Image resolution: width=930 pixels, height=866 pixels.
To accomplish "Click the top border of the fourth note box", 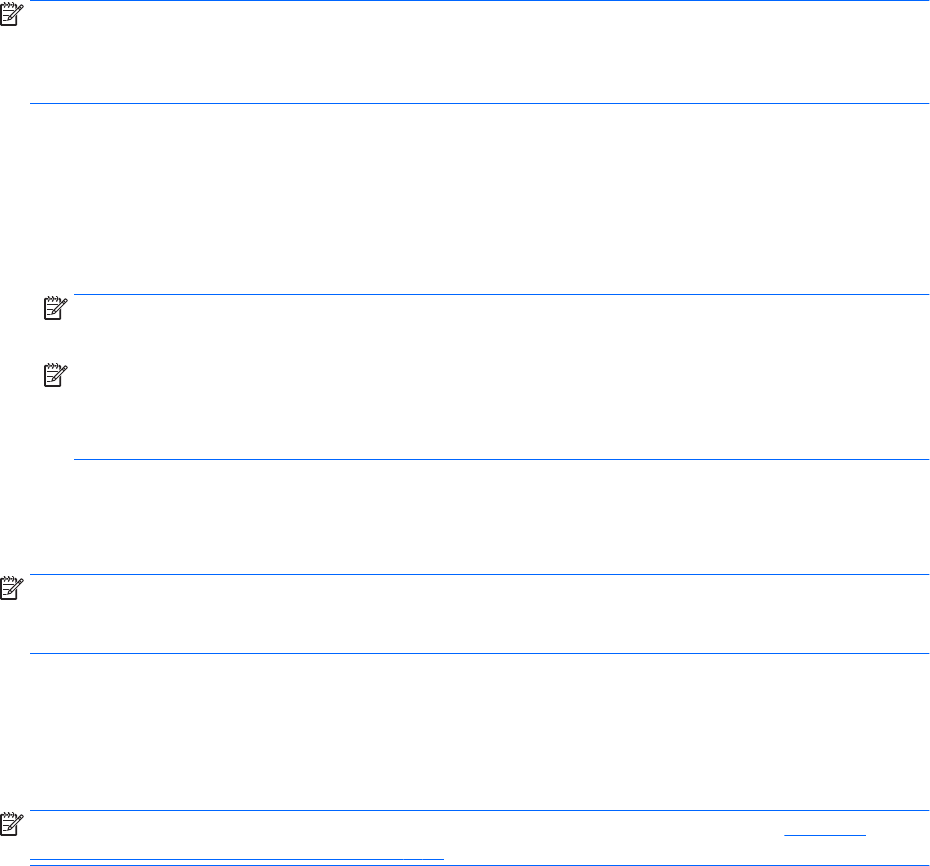I will 480,575.
